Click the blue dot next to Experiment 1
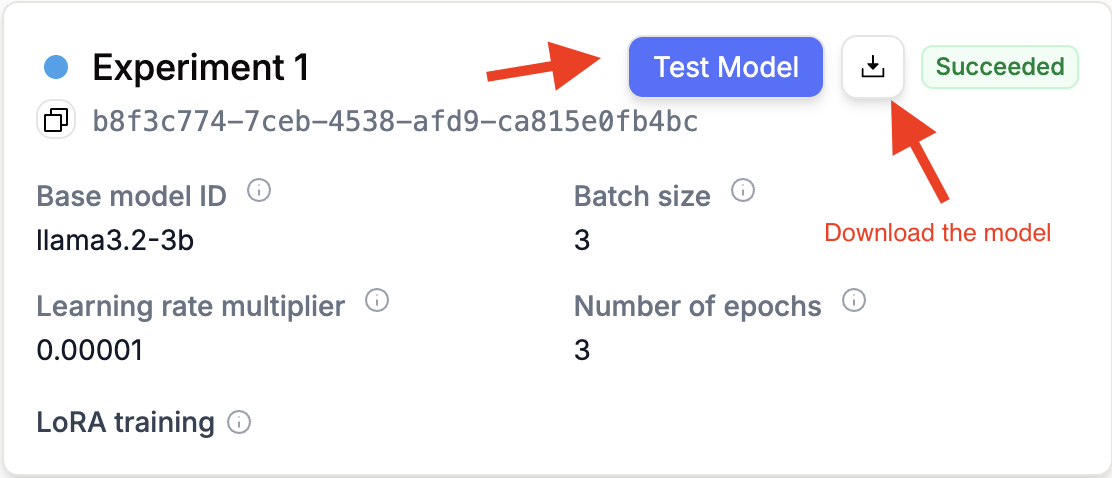1112x478 pixels. pyautogui.click(x=56, y=67)
